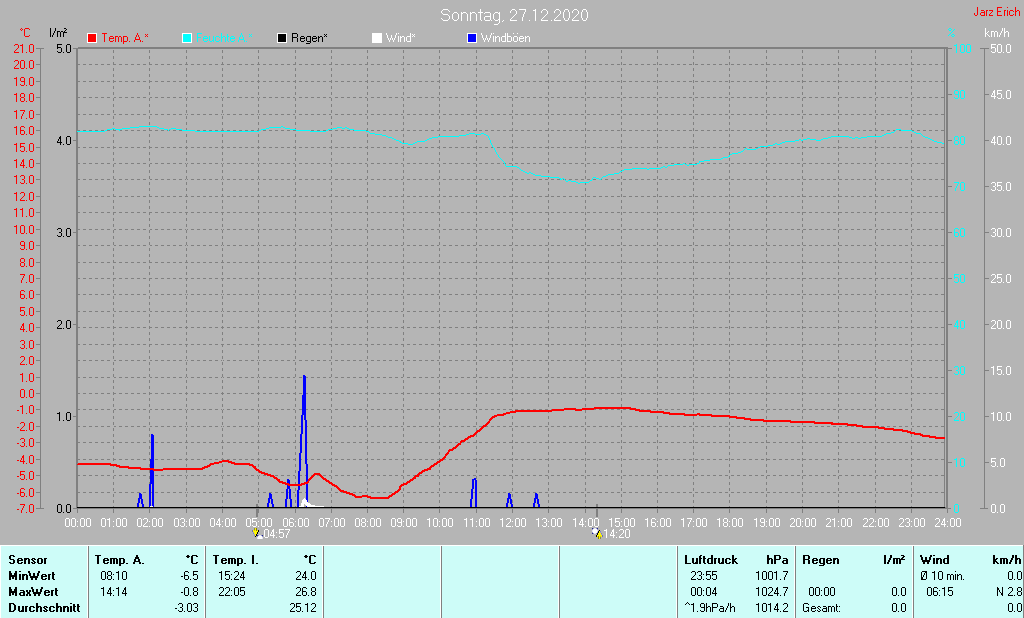Screen dimensions: 1024x618
Task: Click the 'Gesamt:' rain total label
Action: (822, 608)
